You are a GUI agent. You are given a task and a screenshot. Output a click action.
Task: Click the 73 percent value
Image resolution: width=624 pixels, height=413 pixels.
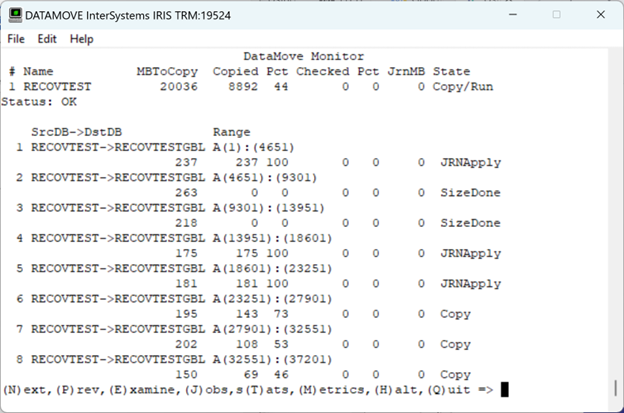coord(281,314)
